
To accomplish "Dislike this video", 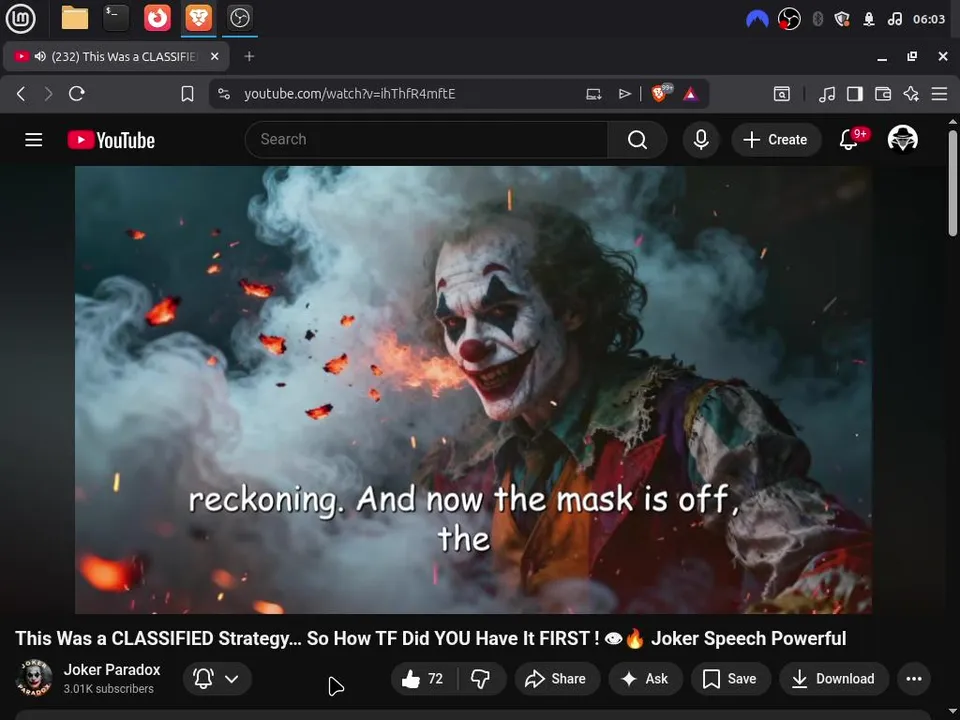I will (x=481, y=678).
